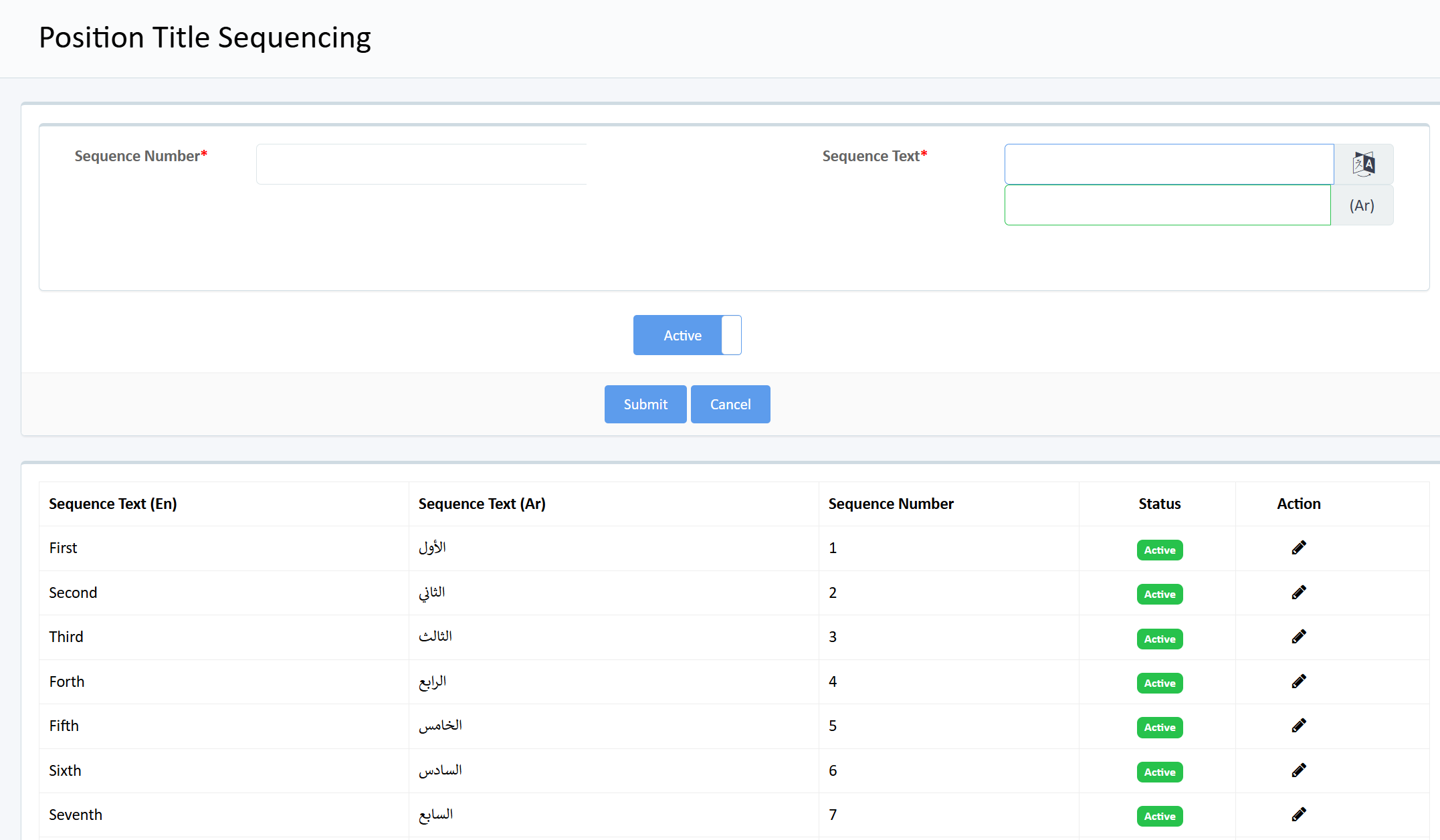
Task: Cancel the sequence form
Action: (x=730, y=404)
